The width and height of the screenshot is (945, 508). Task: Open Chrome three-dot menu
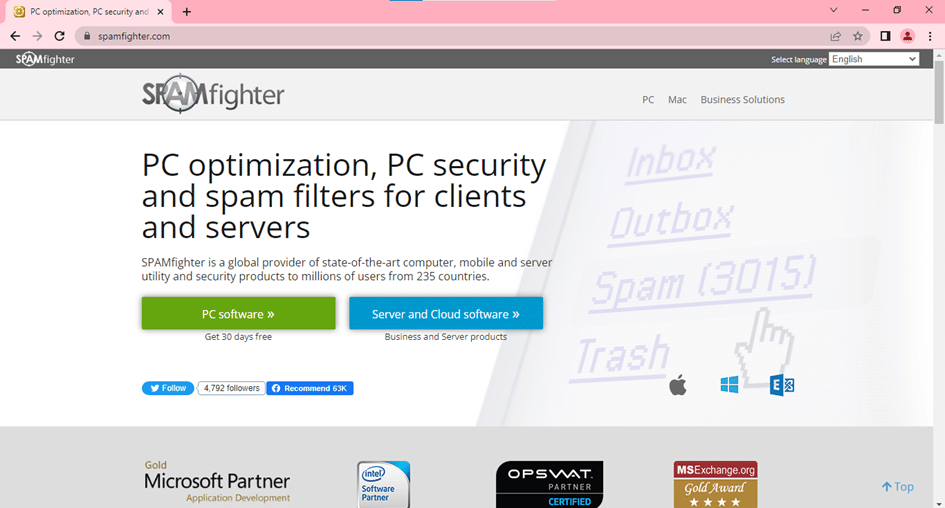(930, 36)
